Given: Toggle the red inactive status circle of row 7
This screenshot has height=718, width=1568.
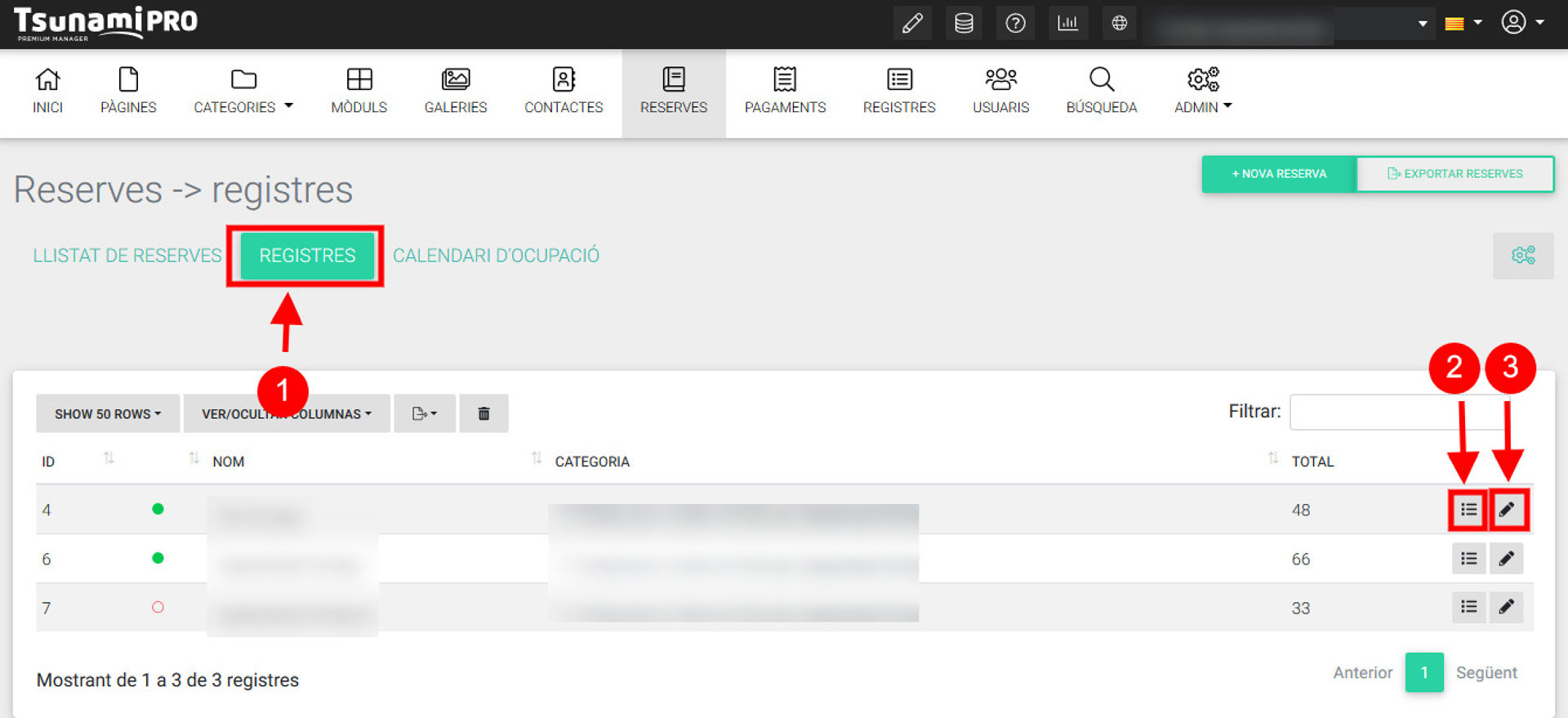Looking at the screenshot, I should [158, 607].
